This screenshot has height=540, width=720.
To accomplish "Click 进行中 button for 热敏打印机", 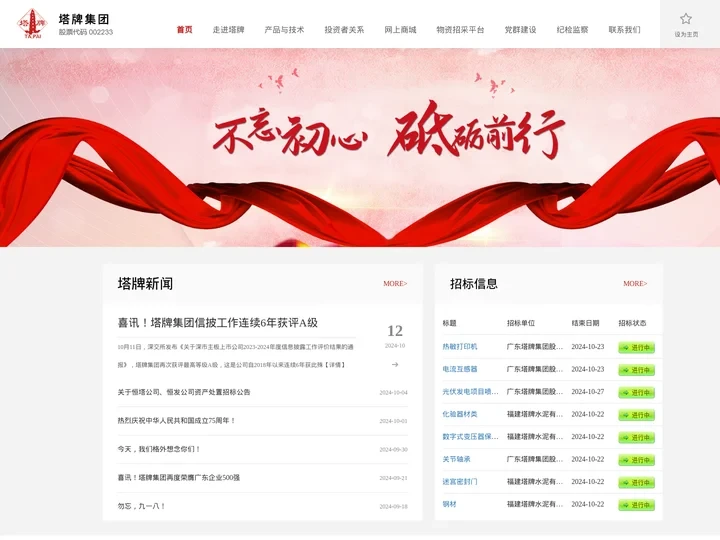I will click(636, 348).
